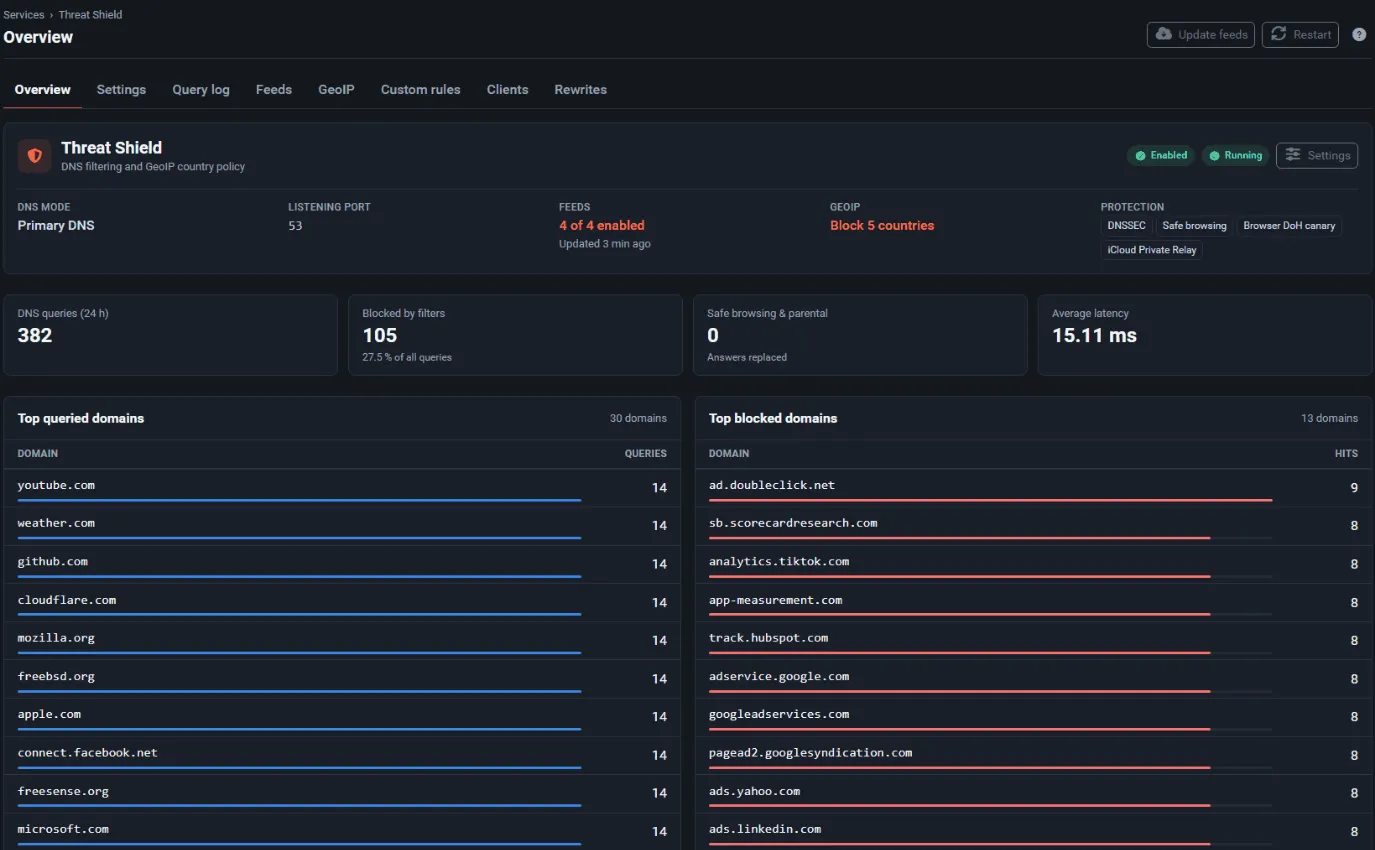Click the Services breadcrumb link
The width and height of the screenshot is (1375, 850).
tap(24, 15)
